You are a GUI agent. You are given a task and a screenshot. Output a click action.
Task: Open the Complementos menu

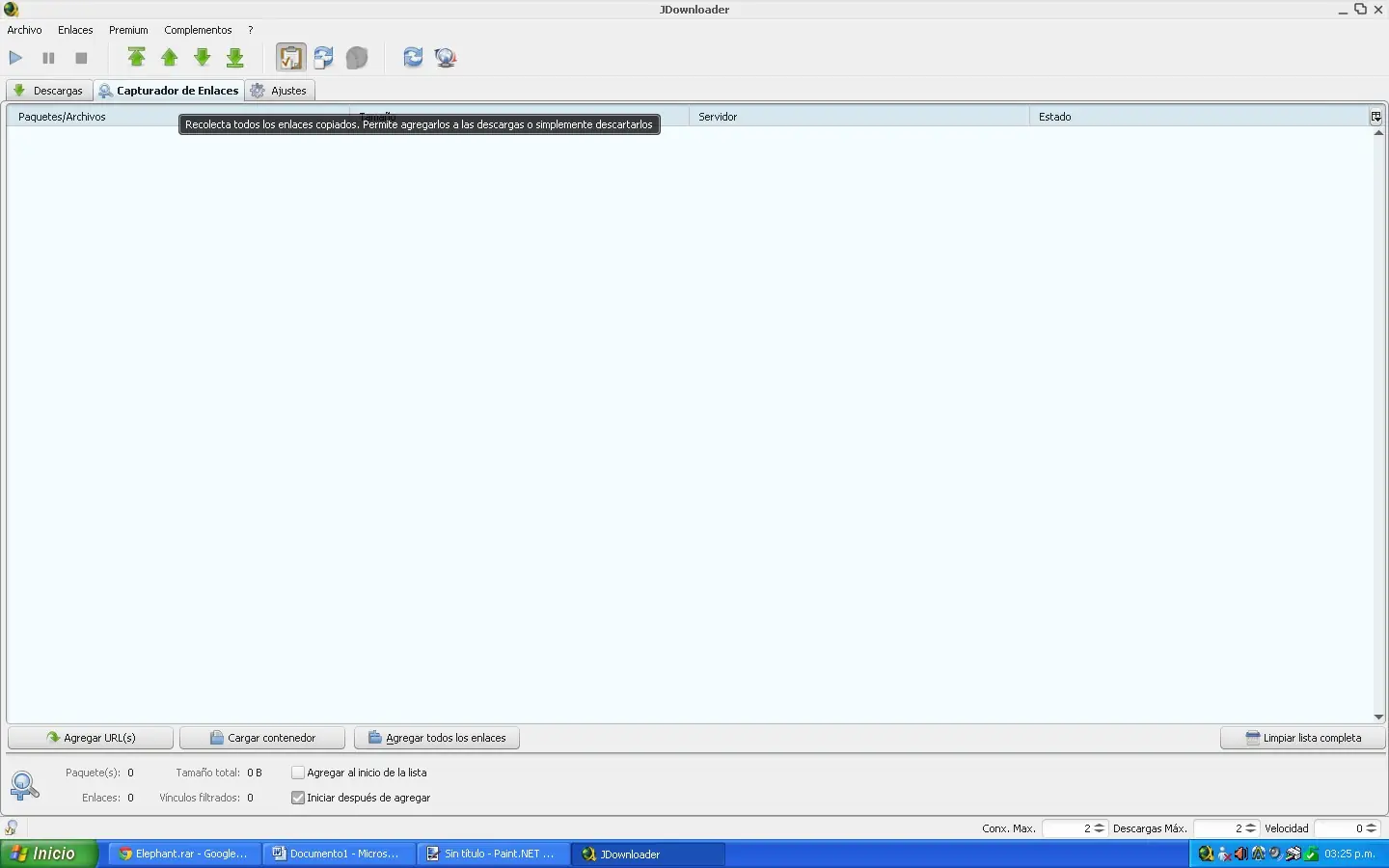click(x=198, y=30)
